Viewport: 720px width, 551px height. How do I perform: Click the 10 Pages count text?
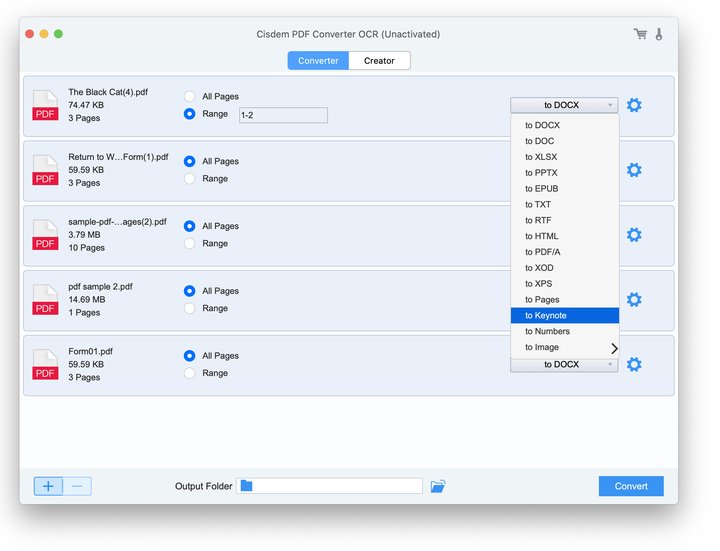tap(86, 247)
